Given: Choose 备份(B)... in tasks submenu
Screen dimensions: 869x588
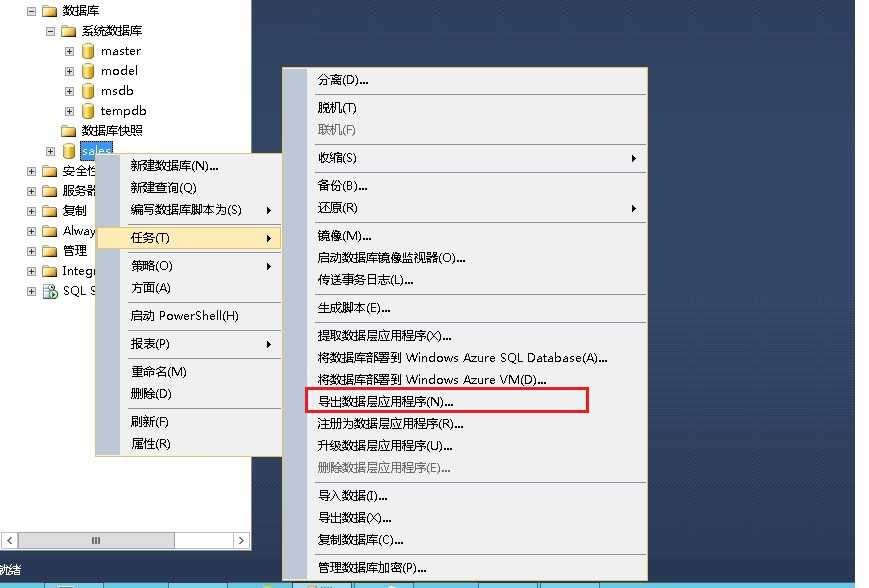Looking at the screenshot, I should 464,186.
